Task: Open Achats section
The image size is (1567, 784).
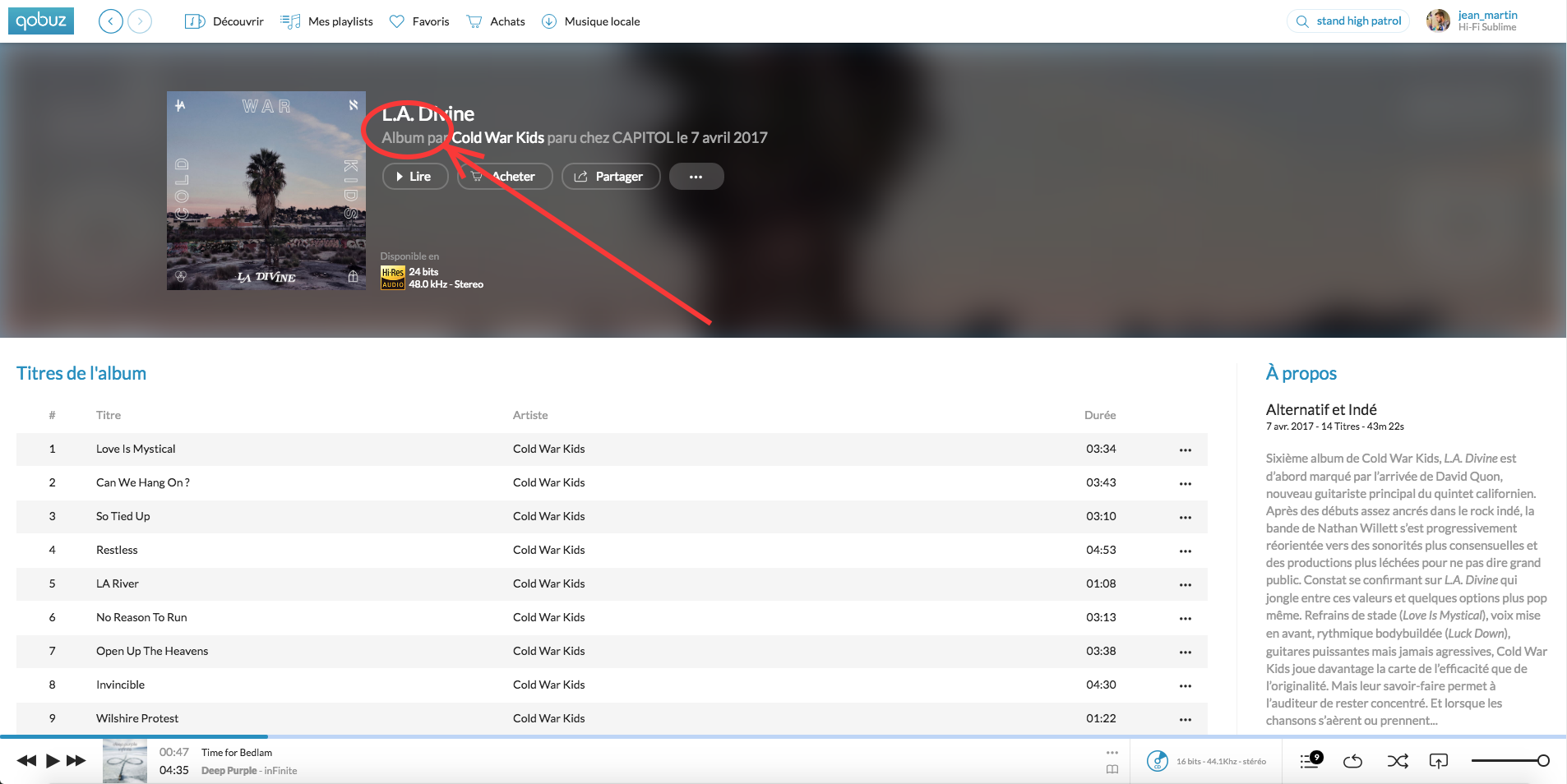Action: pyautogui.click(x=496, y=21)
